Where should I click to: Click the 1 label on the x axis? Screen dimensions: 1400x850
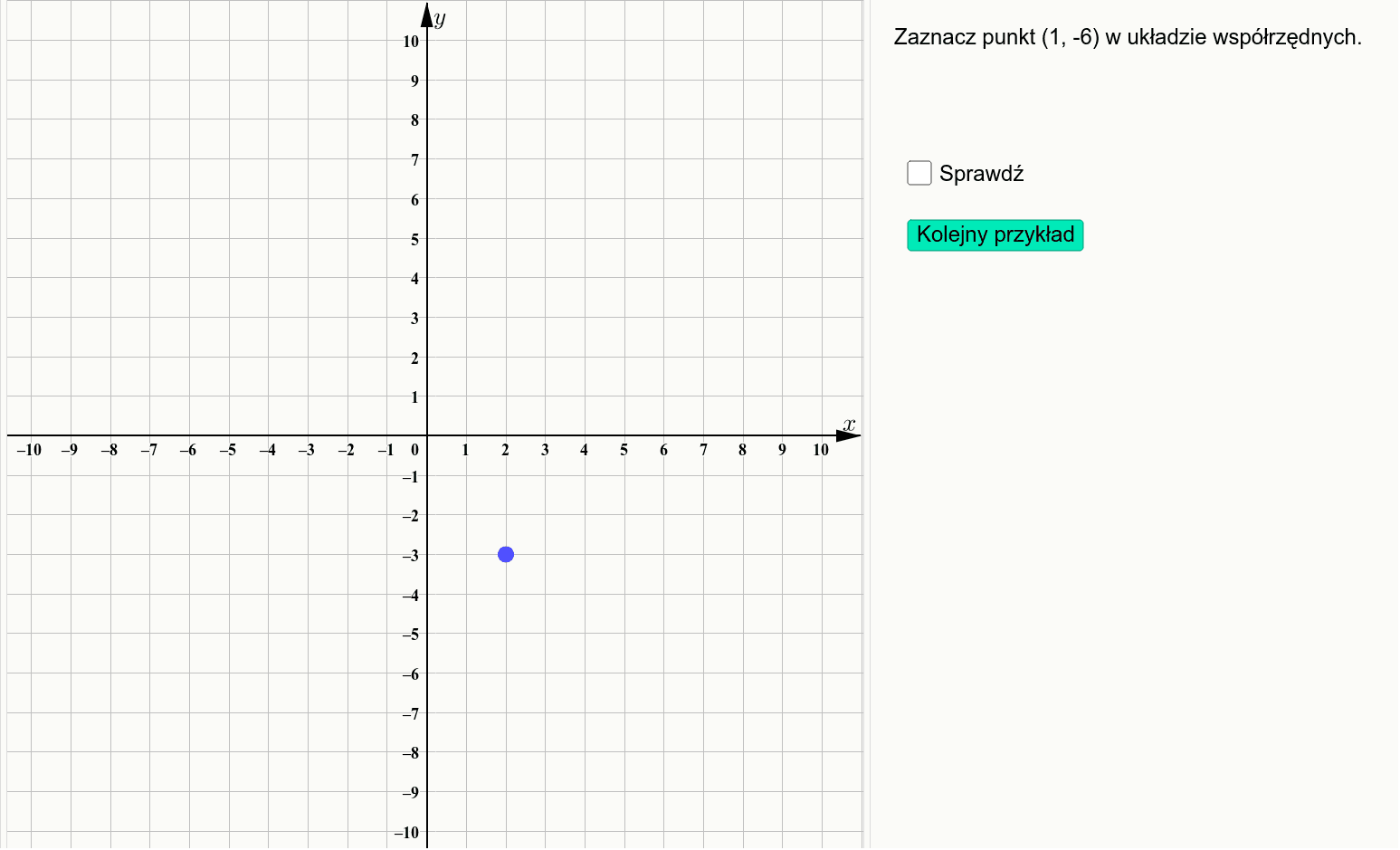(465, 450)
